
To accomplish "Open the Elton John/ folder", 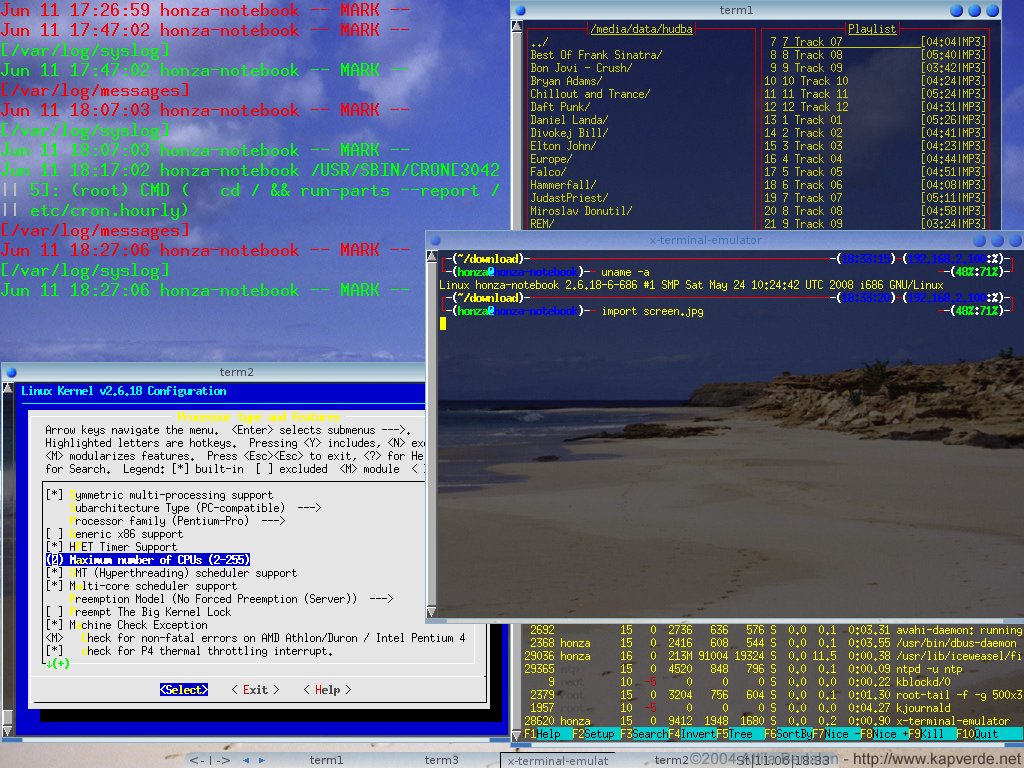I will tap(563, 146).
